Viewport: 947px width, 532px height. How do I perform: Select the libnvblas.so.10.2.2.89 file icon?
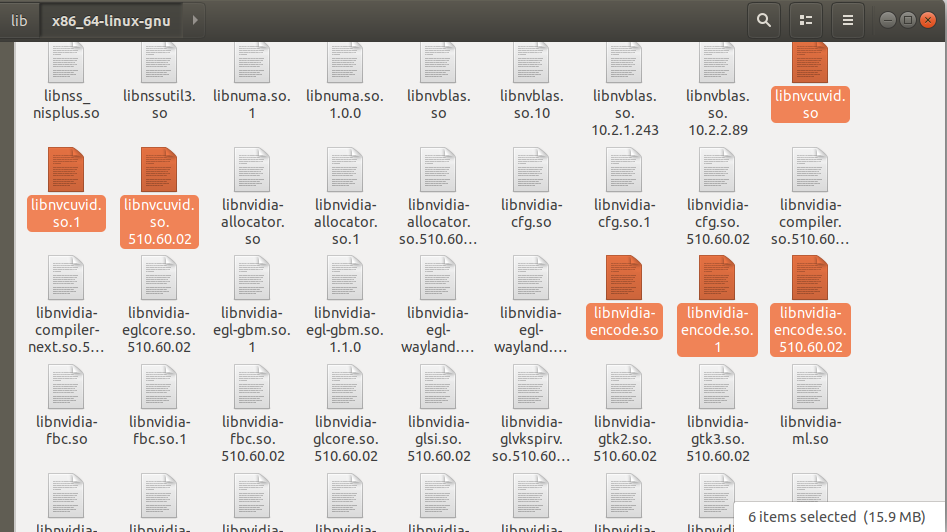717,62
